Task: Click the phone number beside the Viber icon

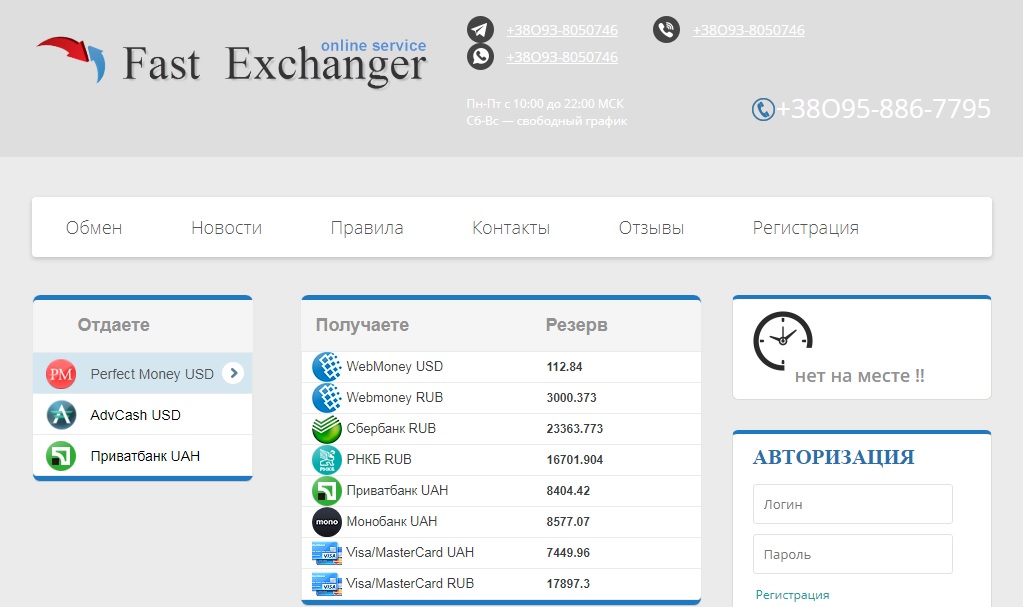Action: tap(748, 30)
